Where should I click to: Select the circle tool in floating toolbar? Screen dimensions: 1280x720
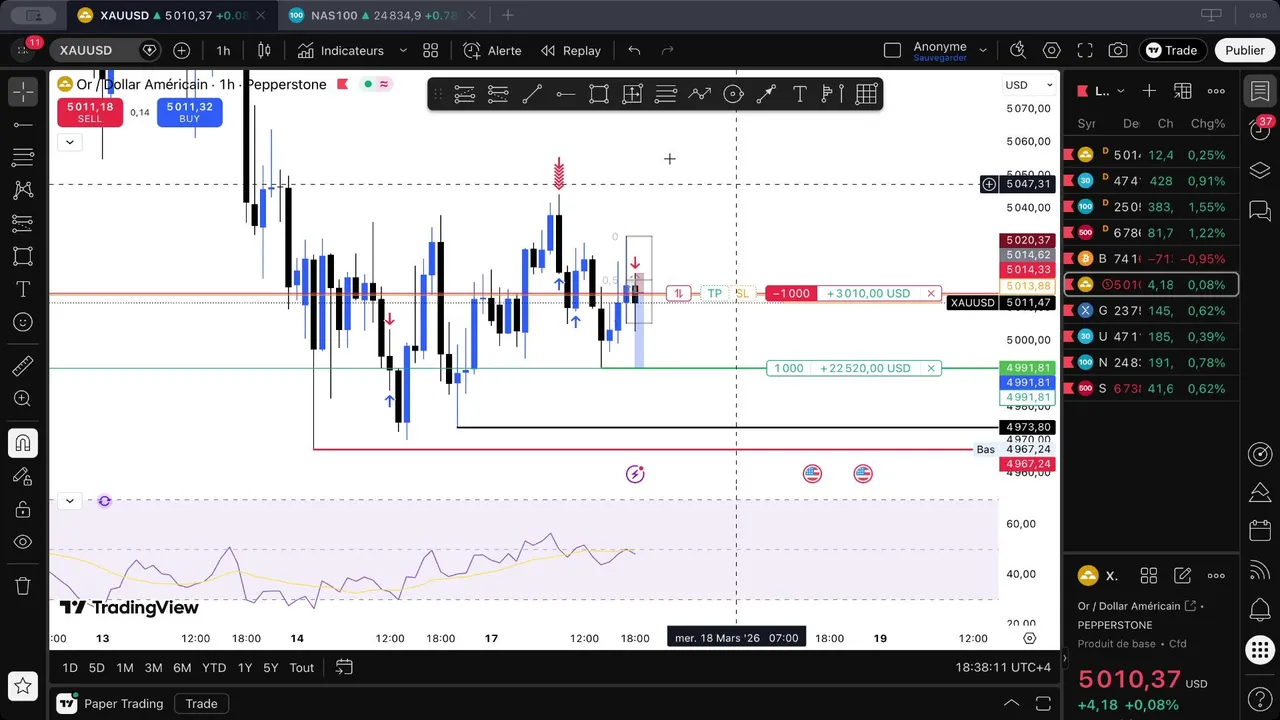(x=733, y=94)
